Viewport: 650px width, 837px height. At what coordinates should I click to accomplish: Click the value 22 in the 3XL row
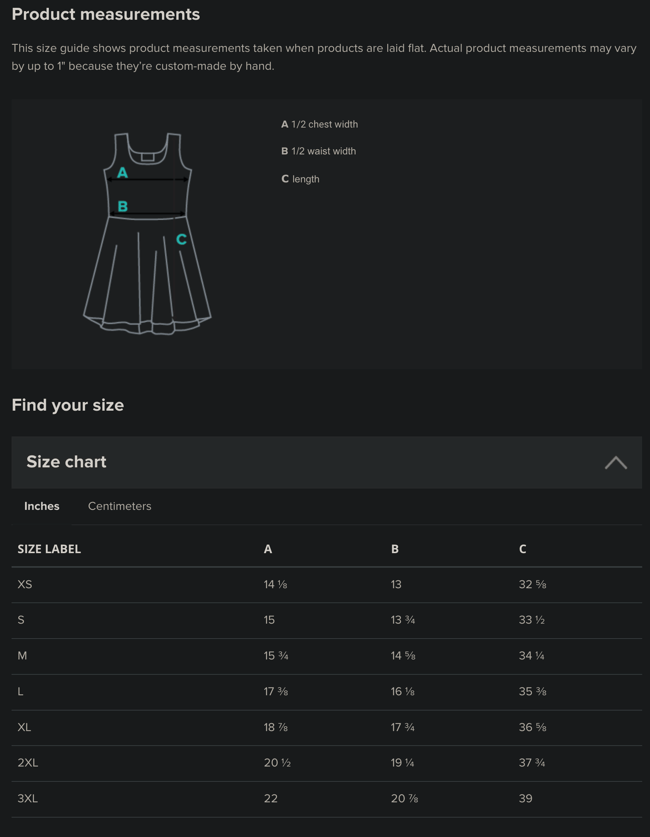point(270,798)
